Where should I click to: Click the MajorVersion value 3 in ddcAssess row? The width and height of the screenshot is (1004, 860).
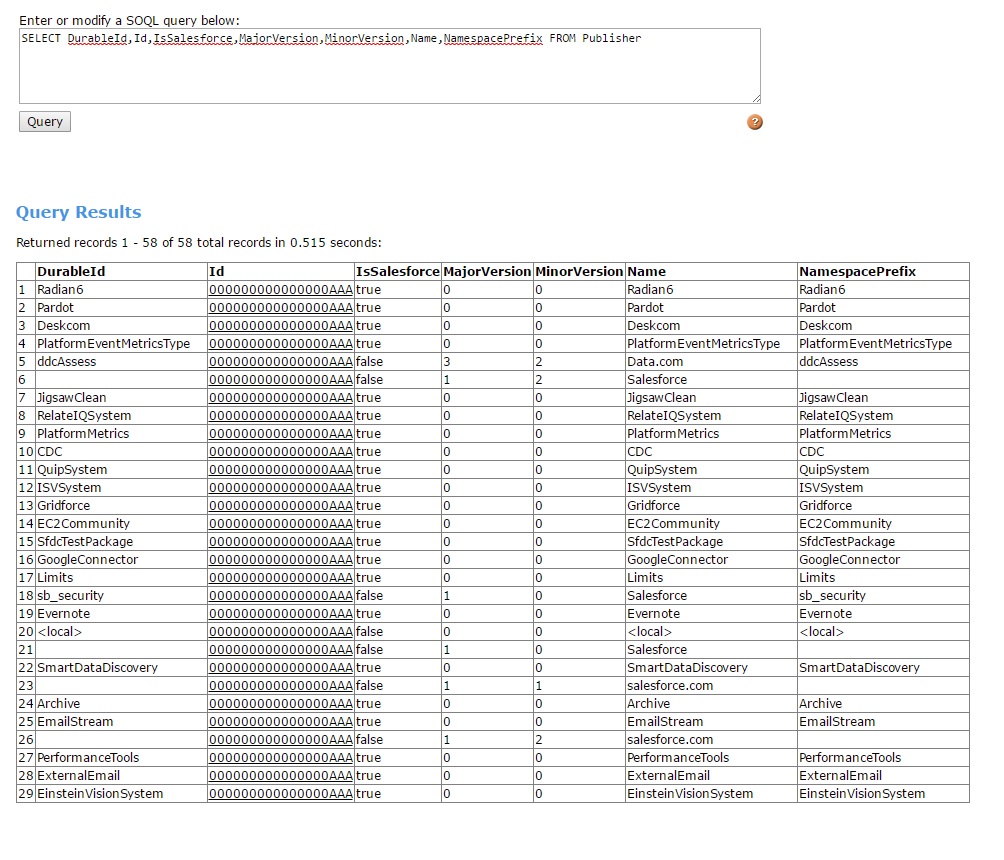tap(446, 361)
